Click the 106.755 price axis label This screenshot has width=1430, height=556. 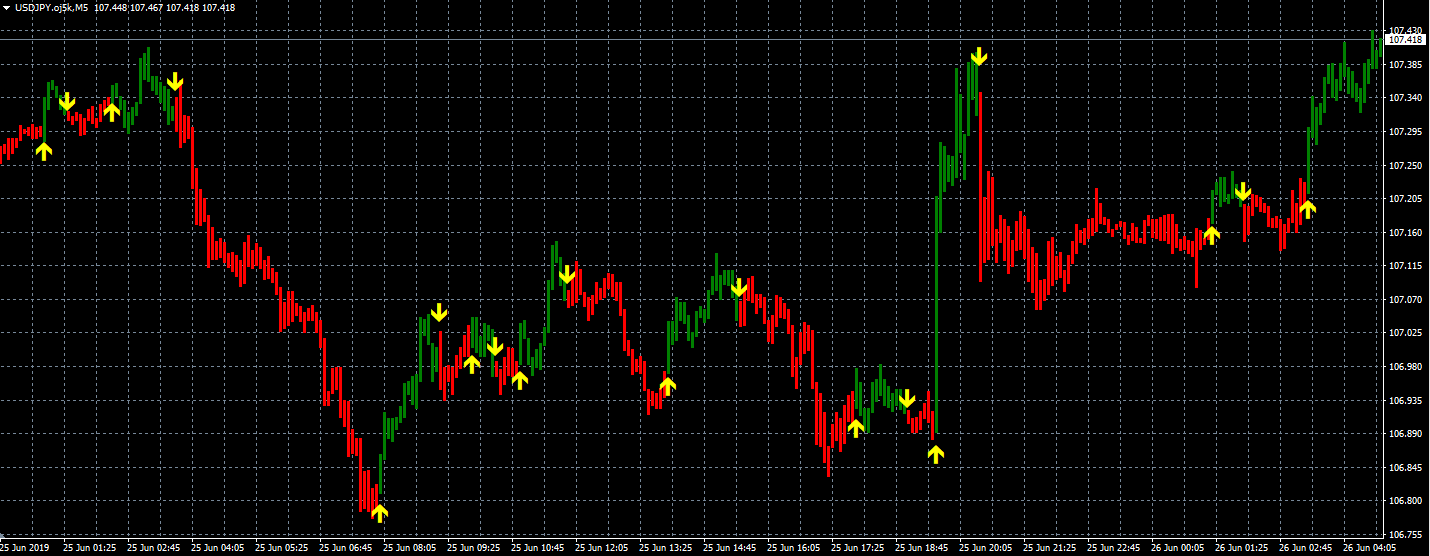click(x=1406, y=535)
